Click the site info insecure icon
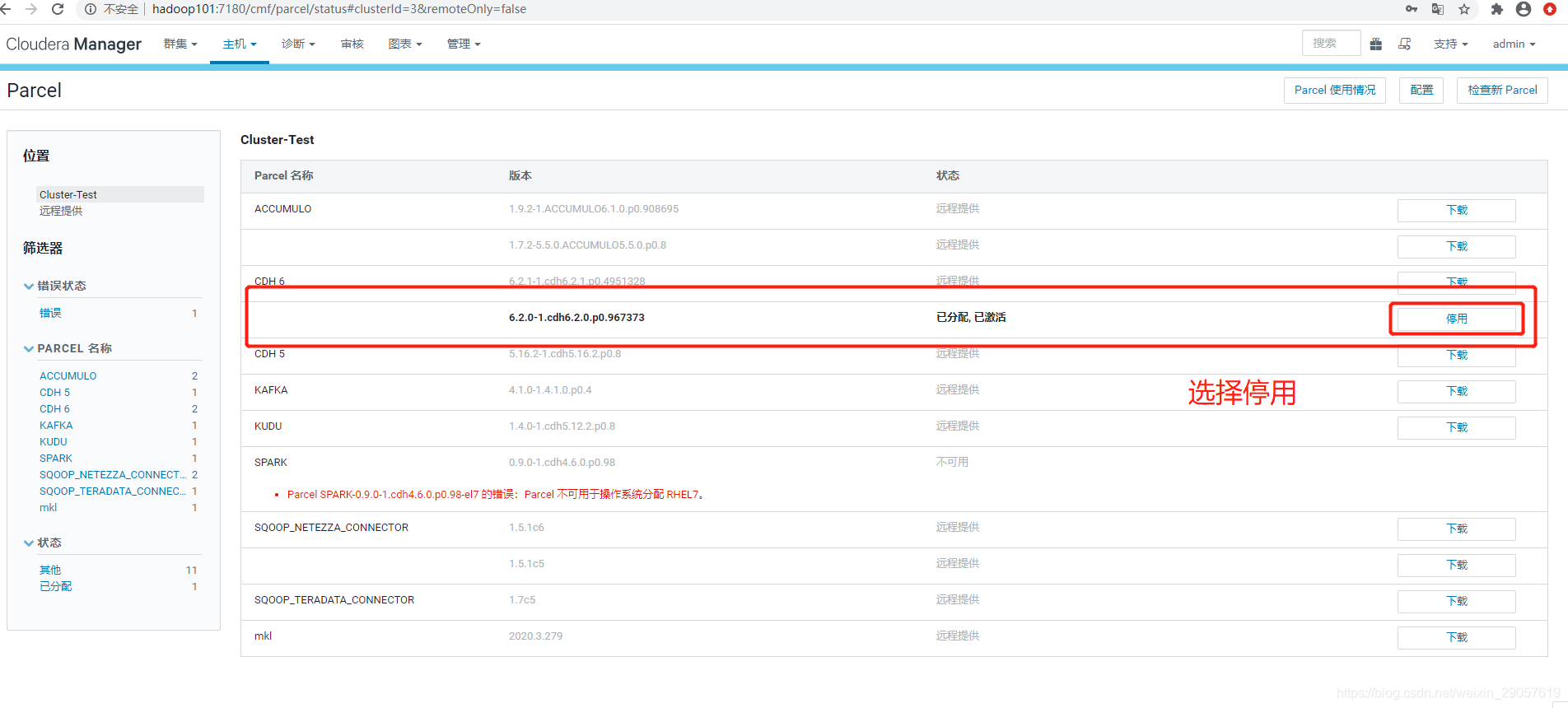1568x708 pixels. [x=91, y=9]
